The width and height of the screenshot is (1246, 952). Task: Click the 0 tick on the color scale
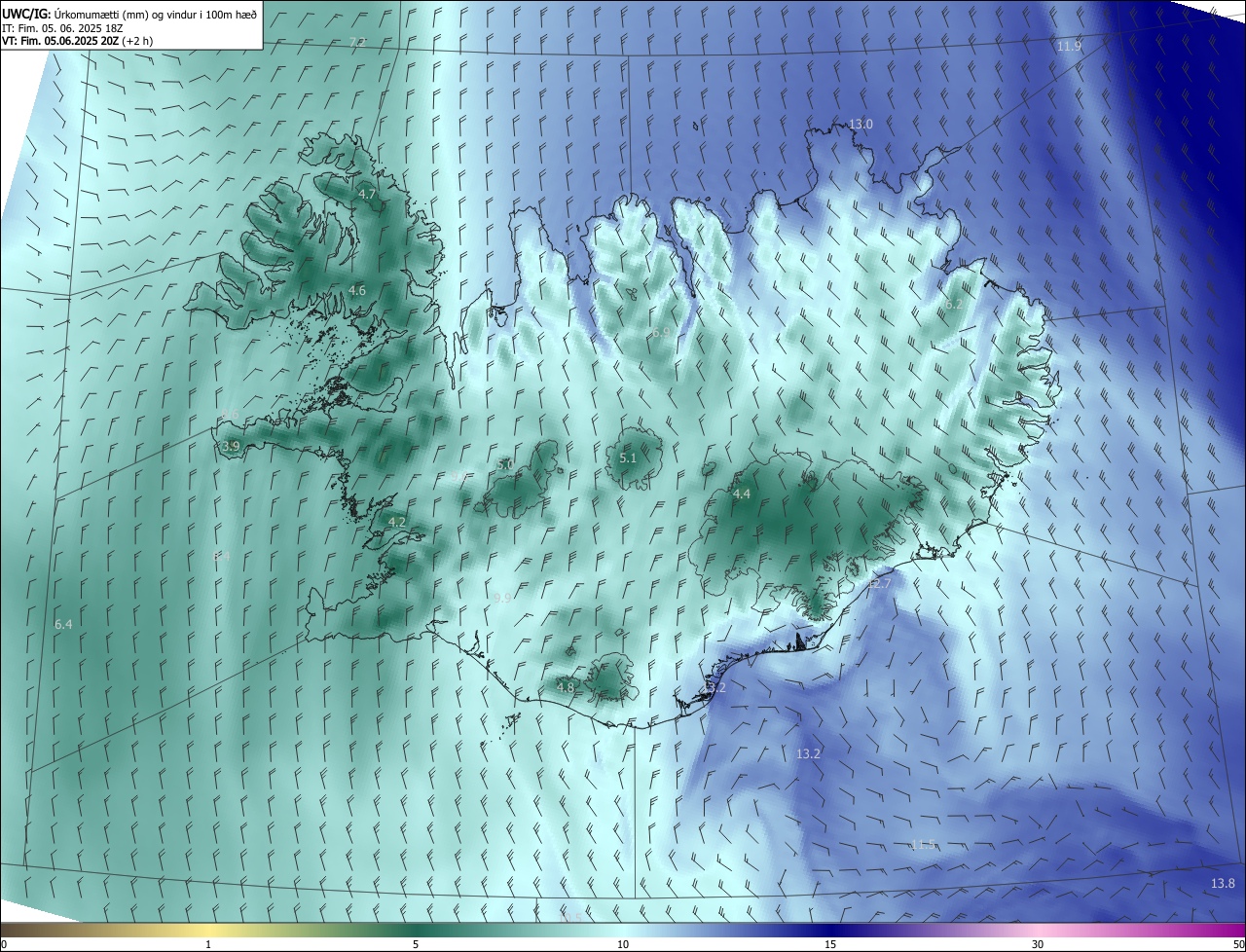pyautogui.click(x=4, y=944)
